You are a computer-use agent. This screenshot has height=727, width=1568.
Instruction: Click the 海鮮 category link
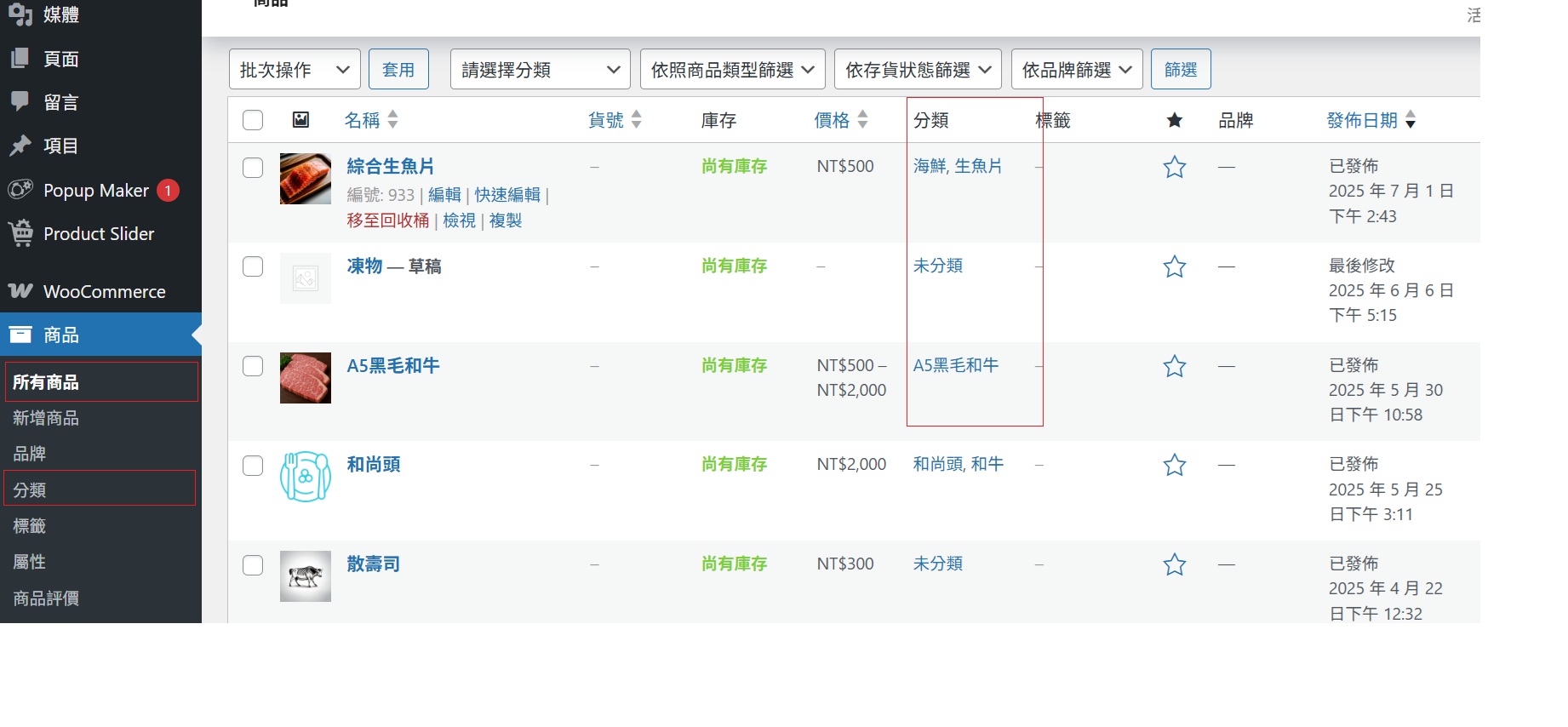[930, 166]
